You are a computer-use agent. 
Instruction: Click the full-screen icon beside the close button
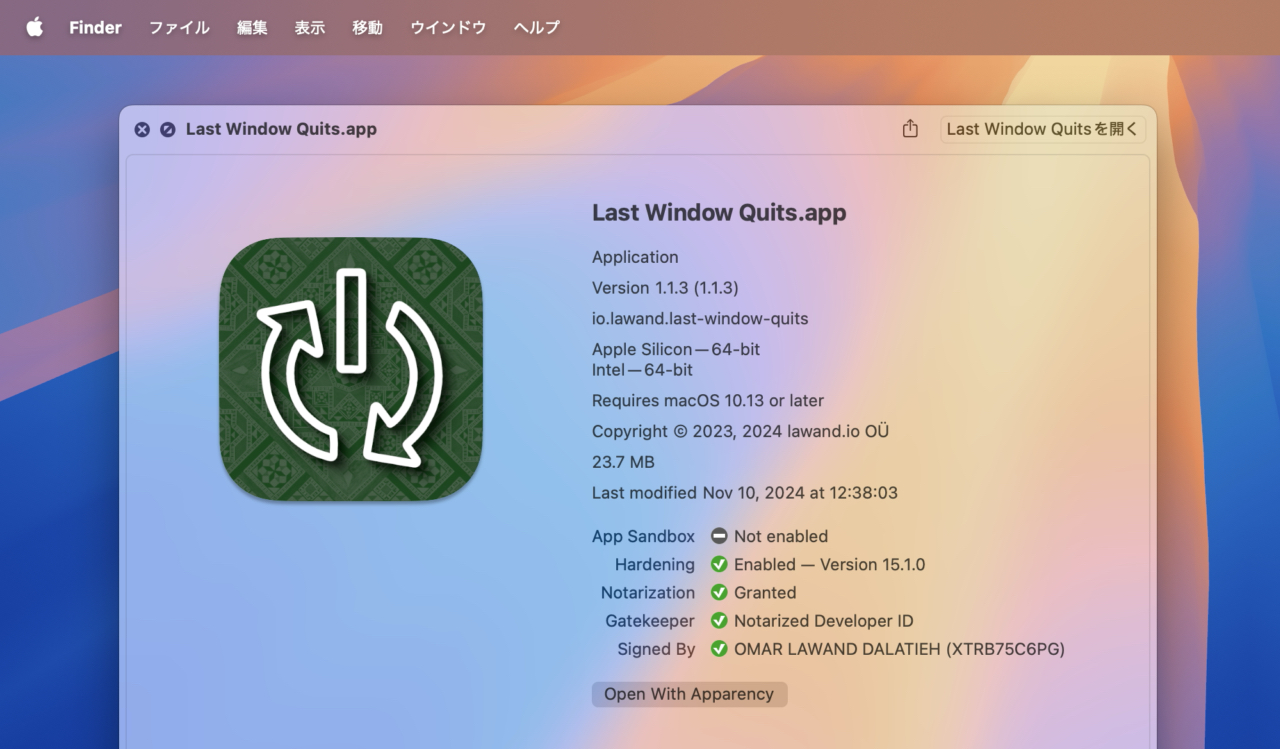[168, 129]
